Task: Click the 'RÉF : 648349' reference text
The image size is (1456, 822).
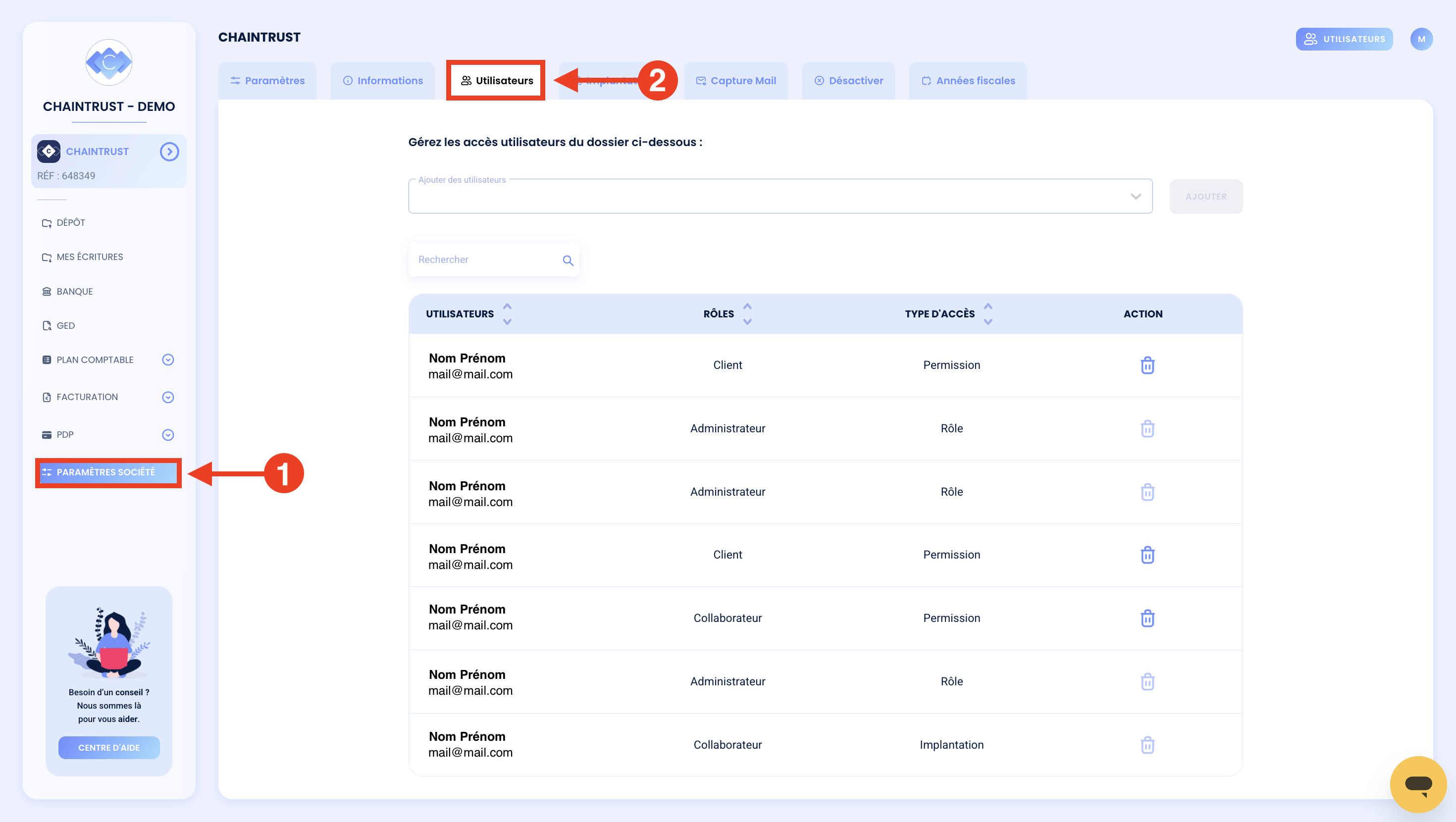Action: (66, 176)
